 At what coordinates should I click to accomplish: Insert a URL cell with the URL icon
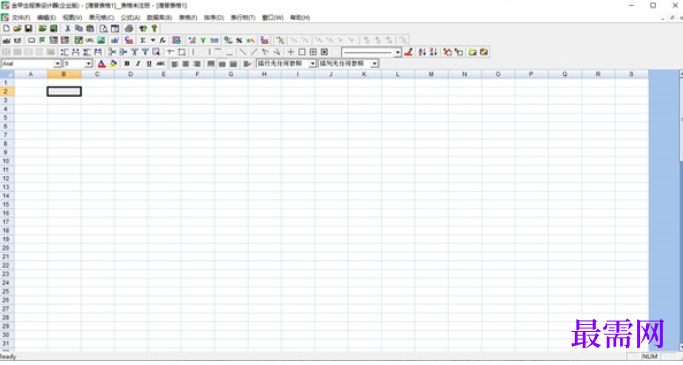coord(90,41)
